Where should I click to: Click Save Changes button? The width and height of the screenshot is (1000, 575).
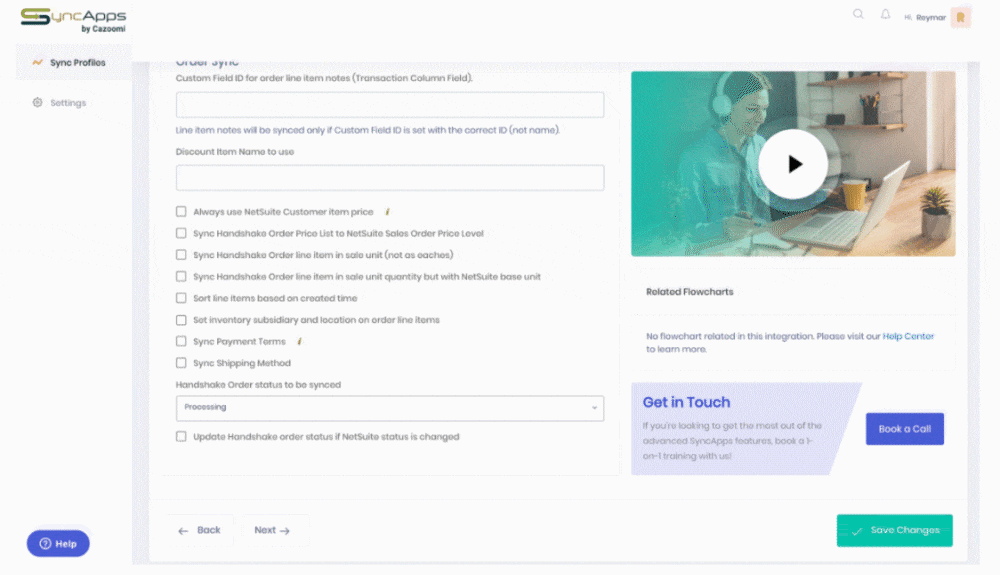point(894,530)
